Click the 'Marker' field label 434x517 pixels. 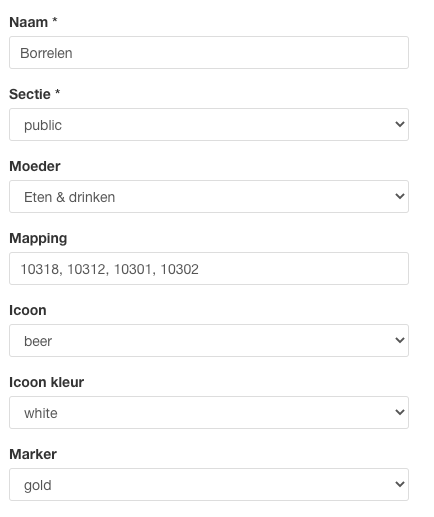33,454
